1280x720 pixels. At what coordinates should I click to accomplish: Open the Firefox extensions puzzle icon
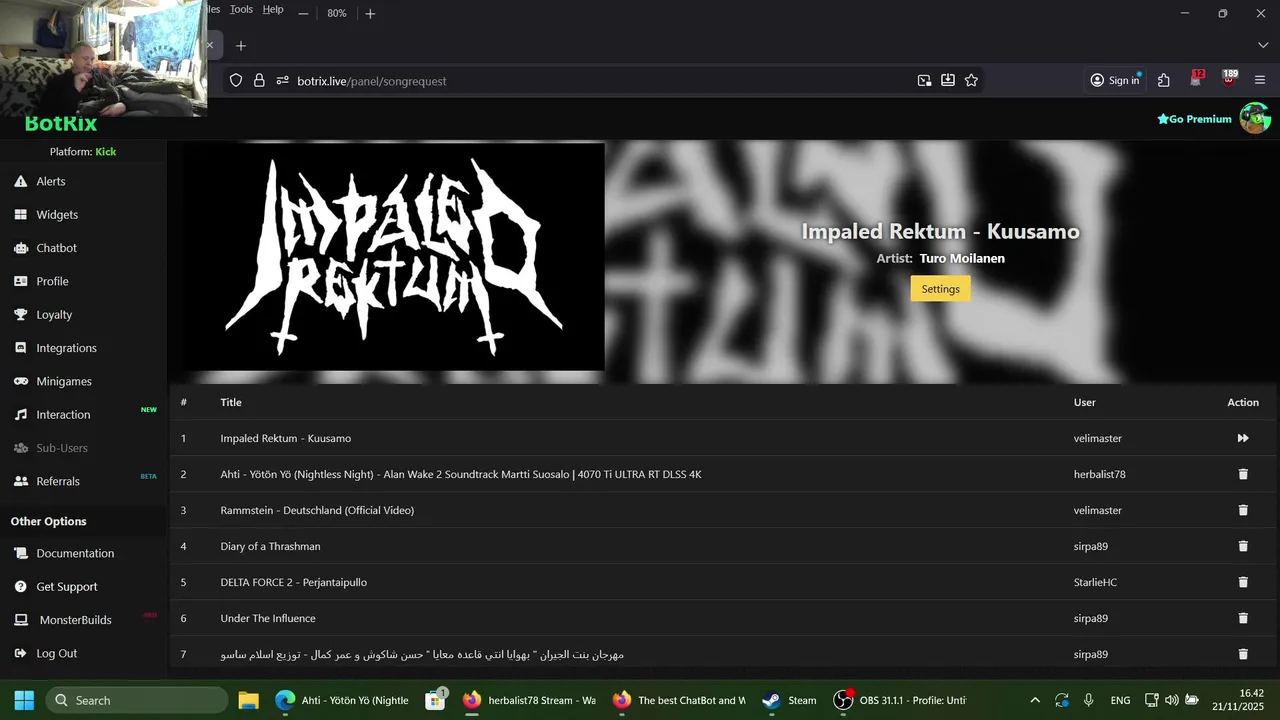point(1164,80)
